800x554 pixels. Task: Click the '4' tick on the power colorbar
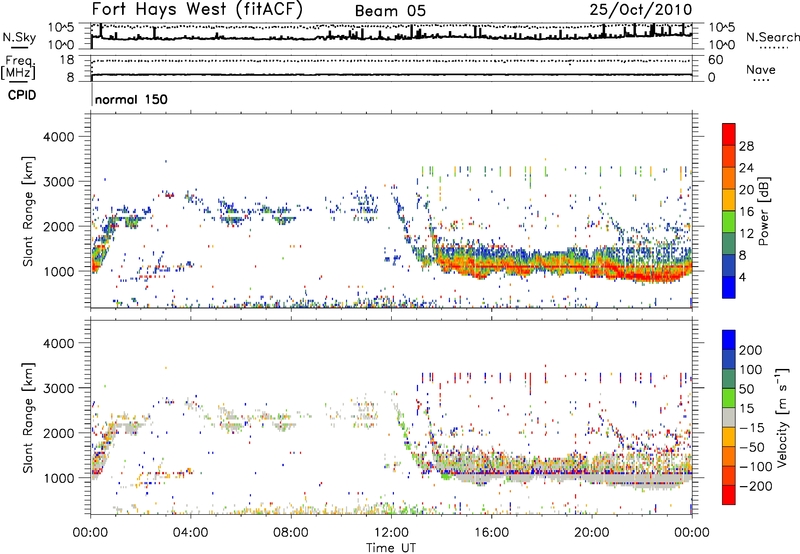click(743, 277)
